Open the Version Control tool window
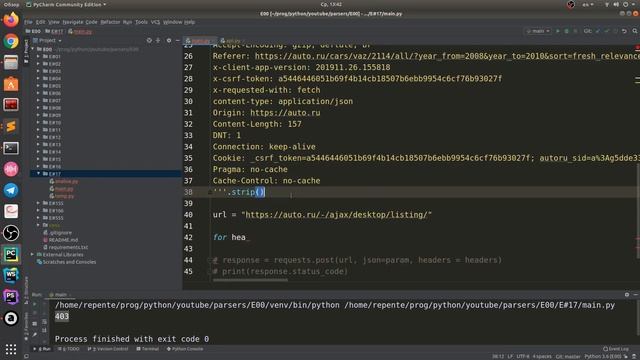The height and width of the screenshot is (360, 640). coord(108,349)
